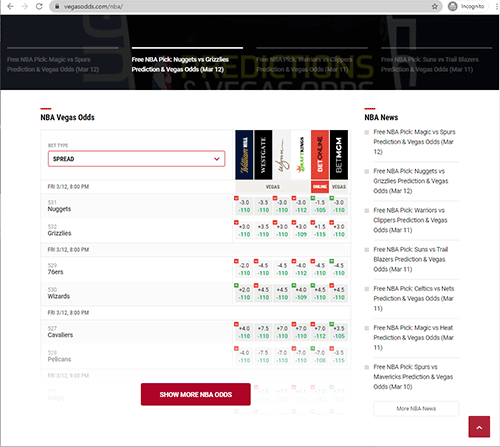Click Nuggets William Hill -3.0 spread cell
500x447 pixels.
(244, 206)
